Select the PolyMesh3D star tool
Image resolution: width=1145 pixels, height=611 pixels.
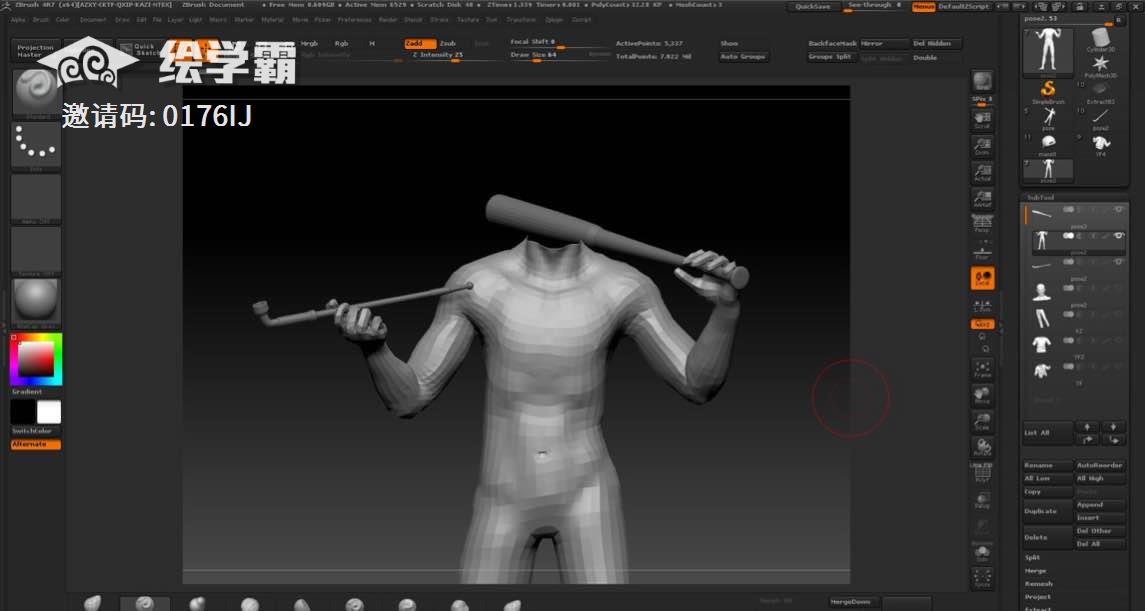click(x=1100, y=66)
